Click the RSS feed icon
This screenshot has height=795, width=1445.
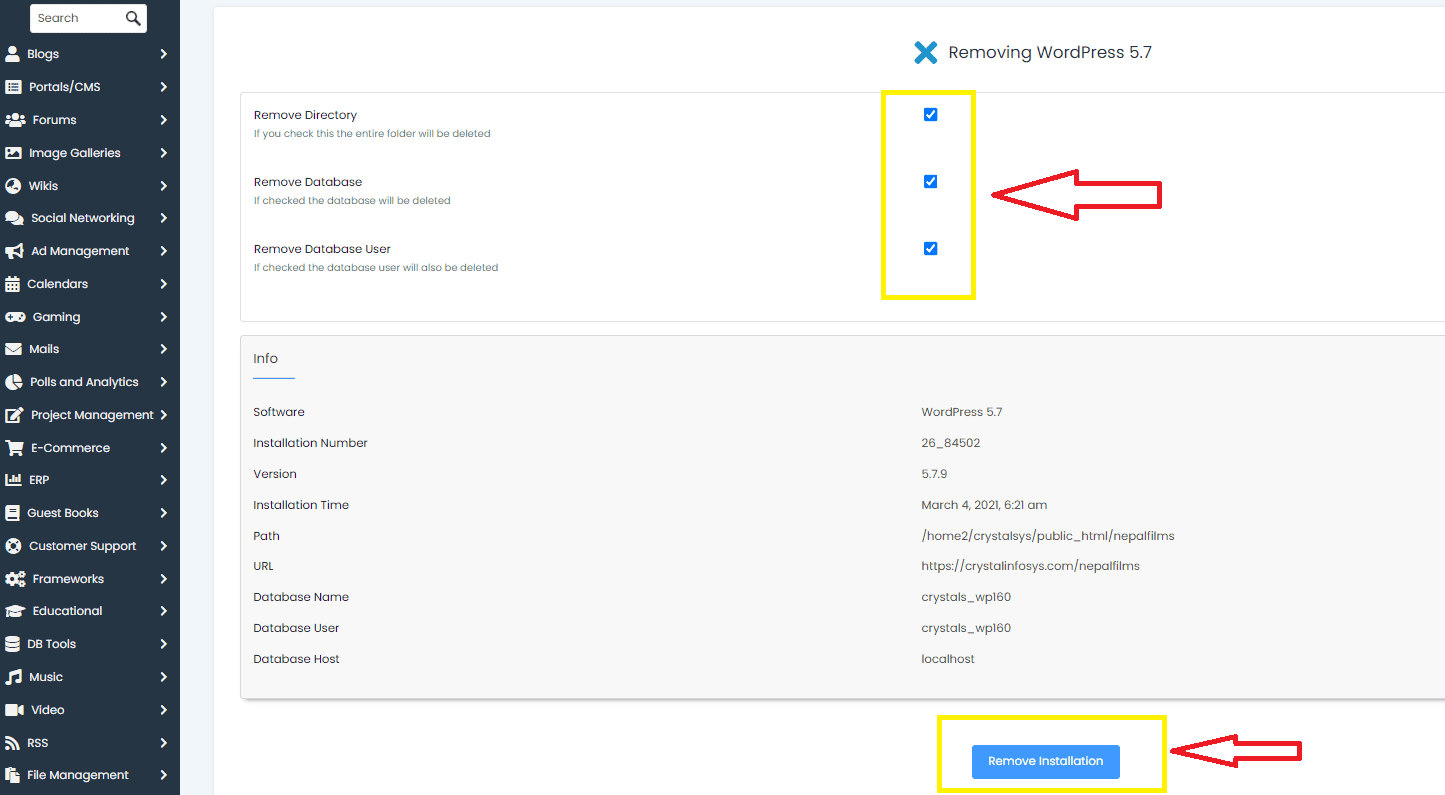pyautogui.click(x=12, y=743)
